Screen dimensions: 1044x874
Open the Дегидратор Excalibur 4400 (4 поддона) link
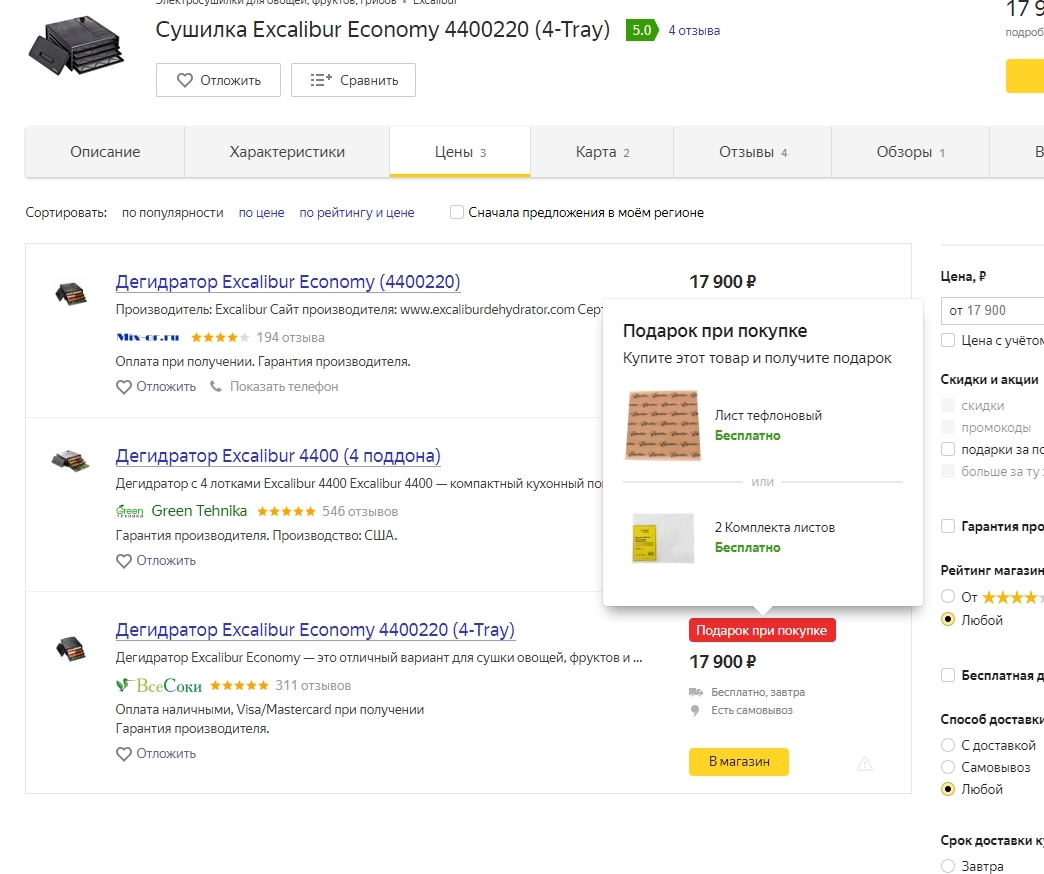pyautogui.click(x=278, y=456)
